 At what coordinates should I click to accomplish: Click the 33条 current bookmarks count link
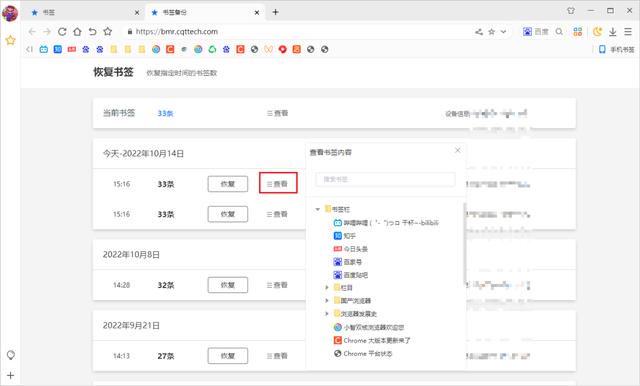tap(165, 113)
